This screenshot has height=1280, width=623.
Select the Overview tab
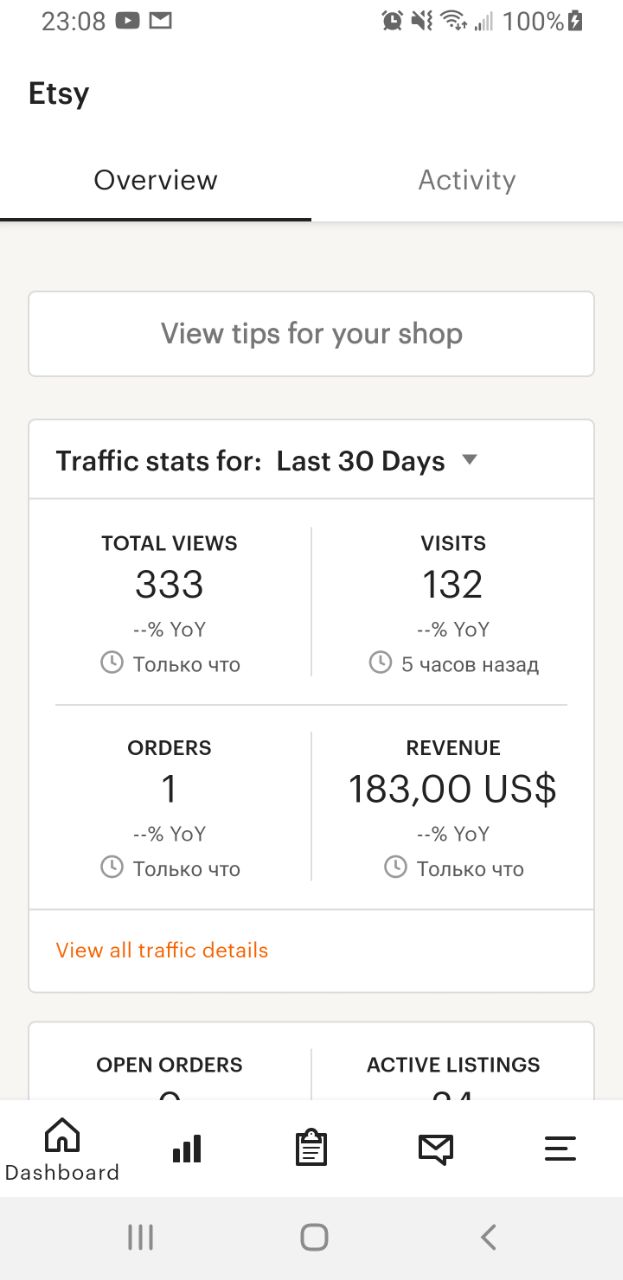click(x=155, y=180)
